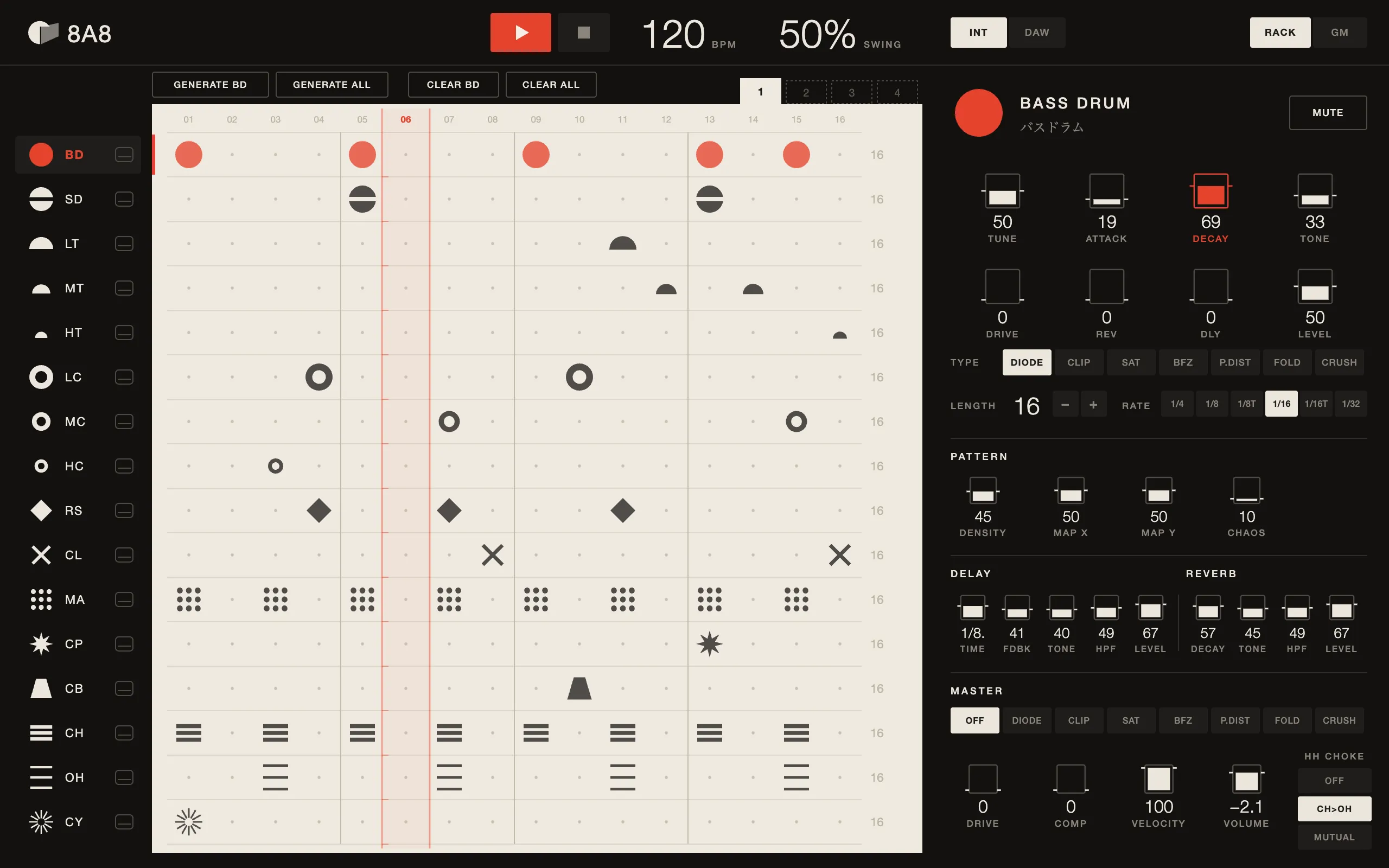Image resolution: width=1389 pixels, height=868 pixels.
Task: Select the Open Hat OH lines icon
Action: 41,777
